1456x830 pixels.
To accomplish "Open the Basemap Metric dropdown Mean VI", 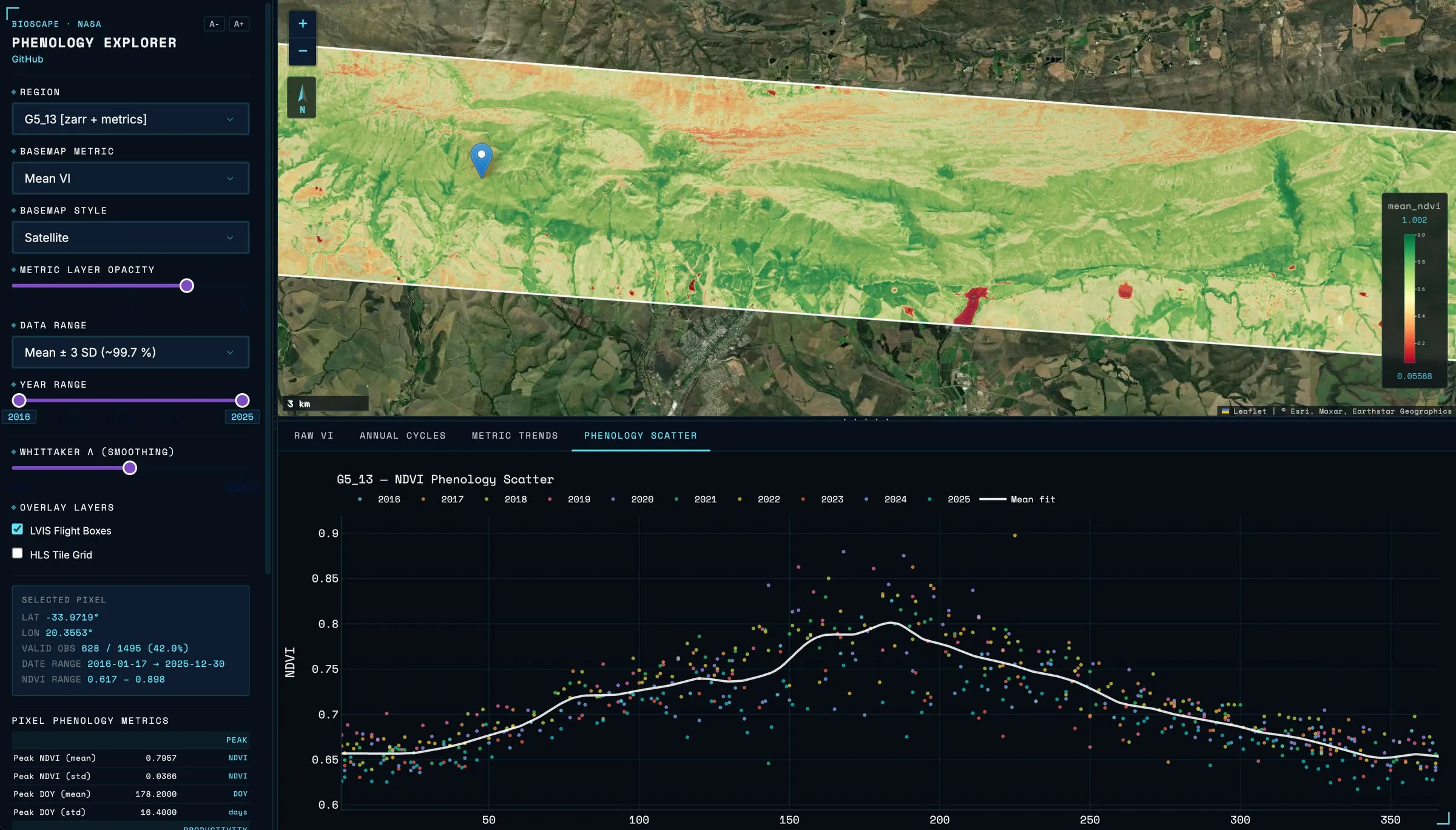I will pyautogui.click(x=130, y=178).
